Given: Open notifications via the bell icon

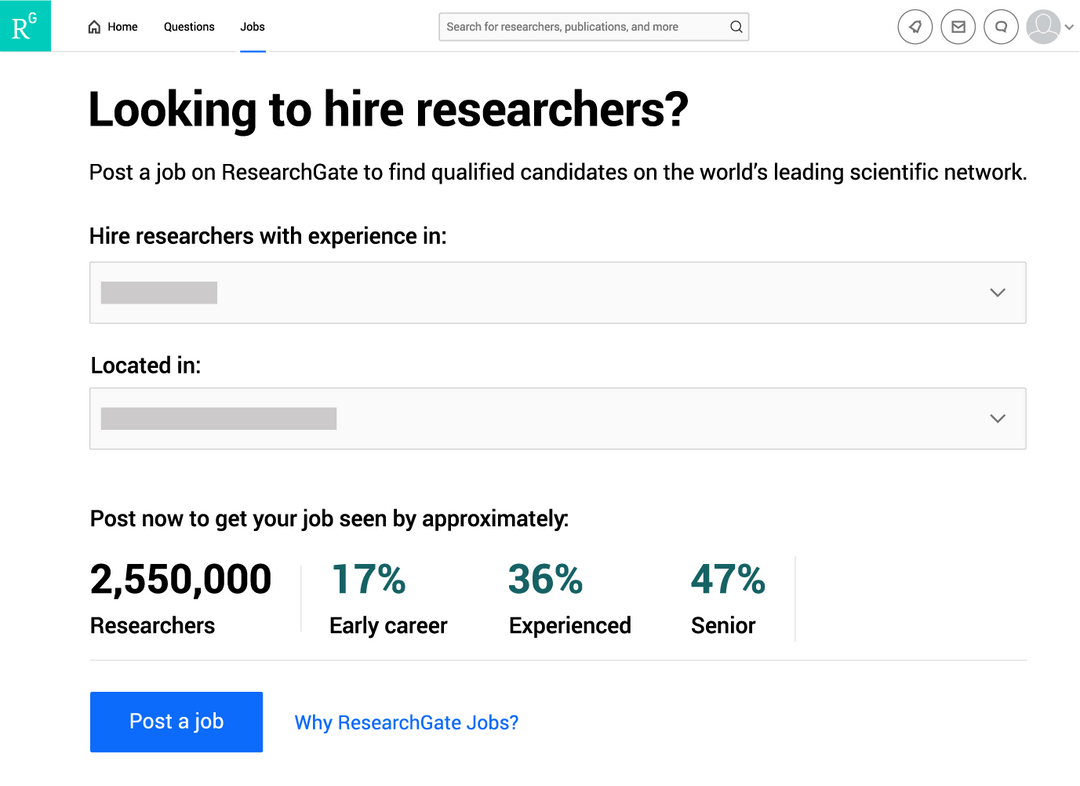Looking at the screenshot, I should pyautogui.click(x=915, y=27).
